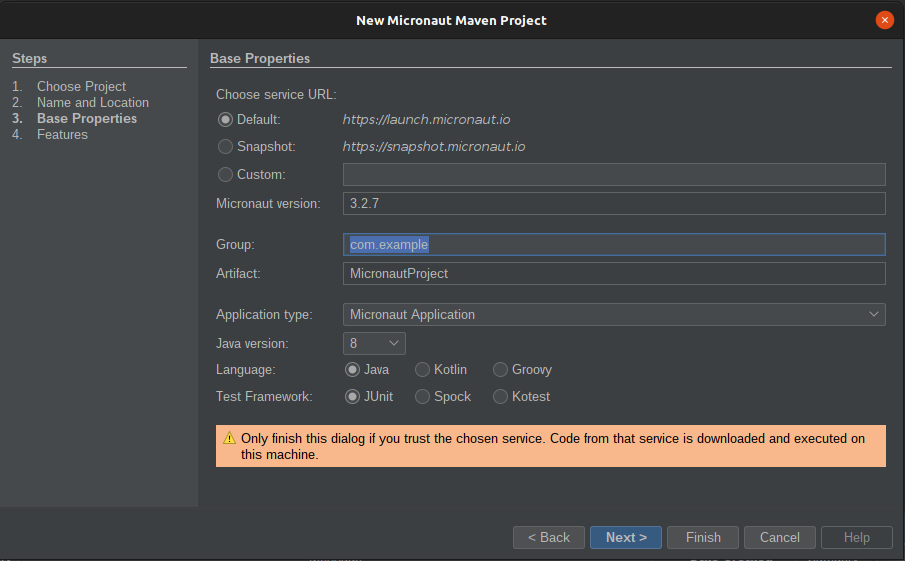This screenshot has width=905, height=561.
Task: Select Kotlin as the language
Action: click(423, 370)
